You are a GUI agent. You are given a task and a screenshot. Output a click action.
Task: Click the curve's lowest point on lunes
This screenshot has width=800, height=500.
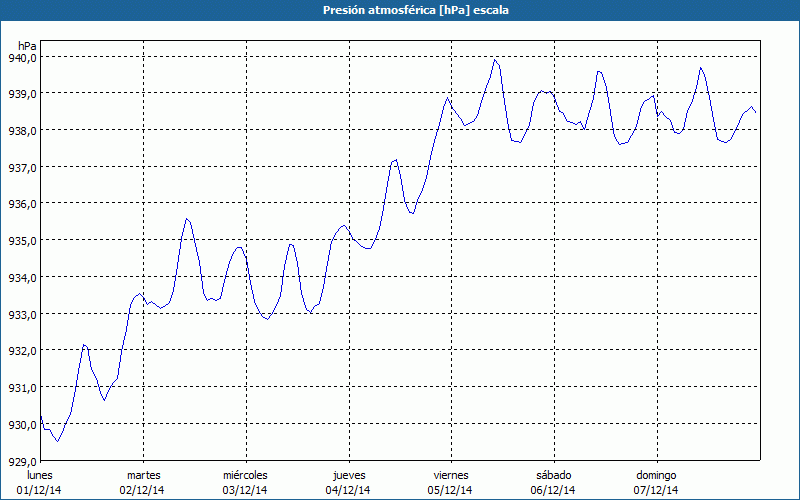tap(57, 441)
